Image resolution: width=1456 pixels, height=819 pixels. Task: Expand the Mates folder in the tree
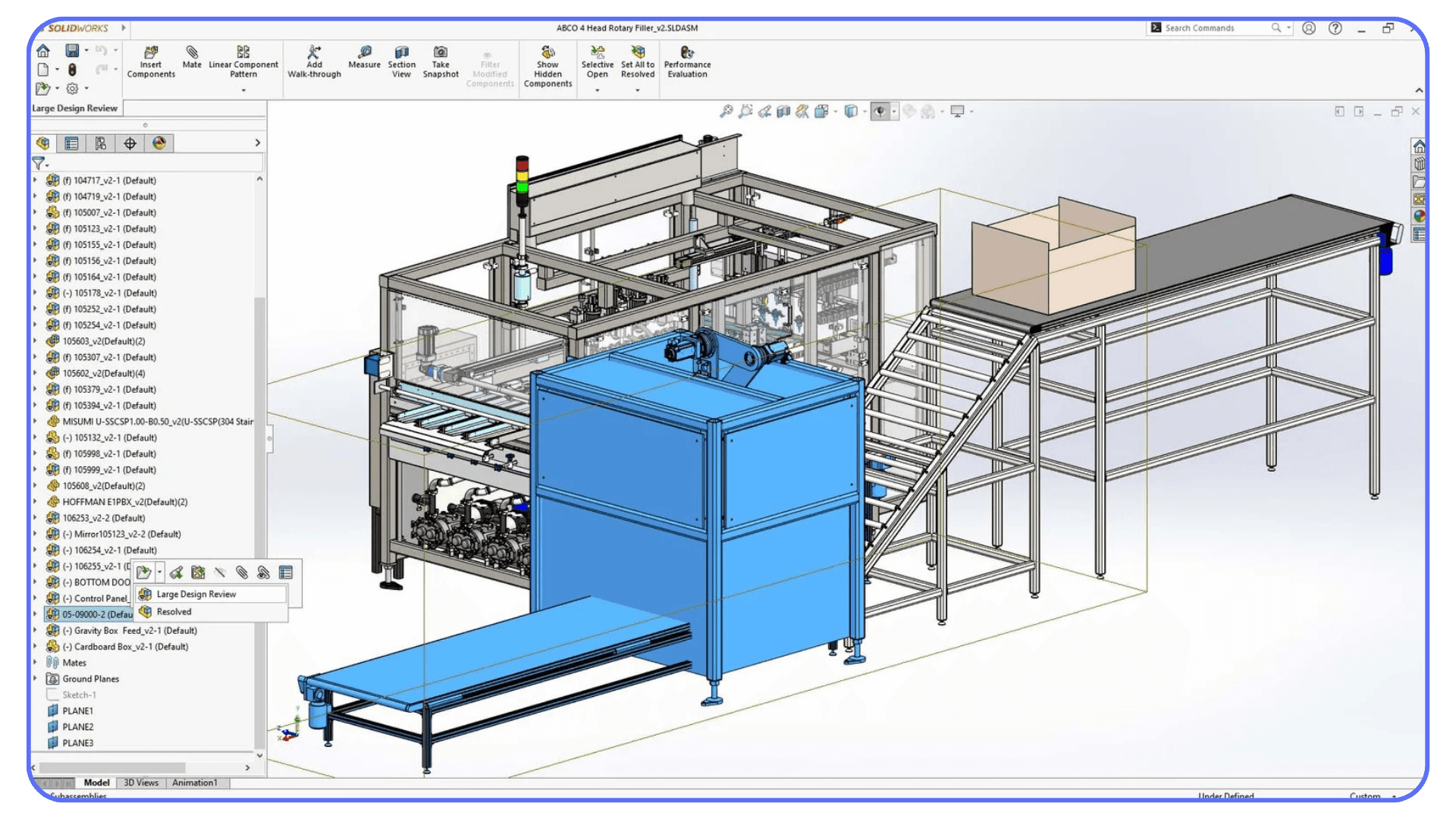(35, 662)
